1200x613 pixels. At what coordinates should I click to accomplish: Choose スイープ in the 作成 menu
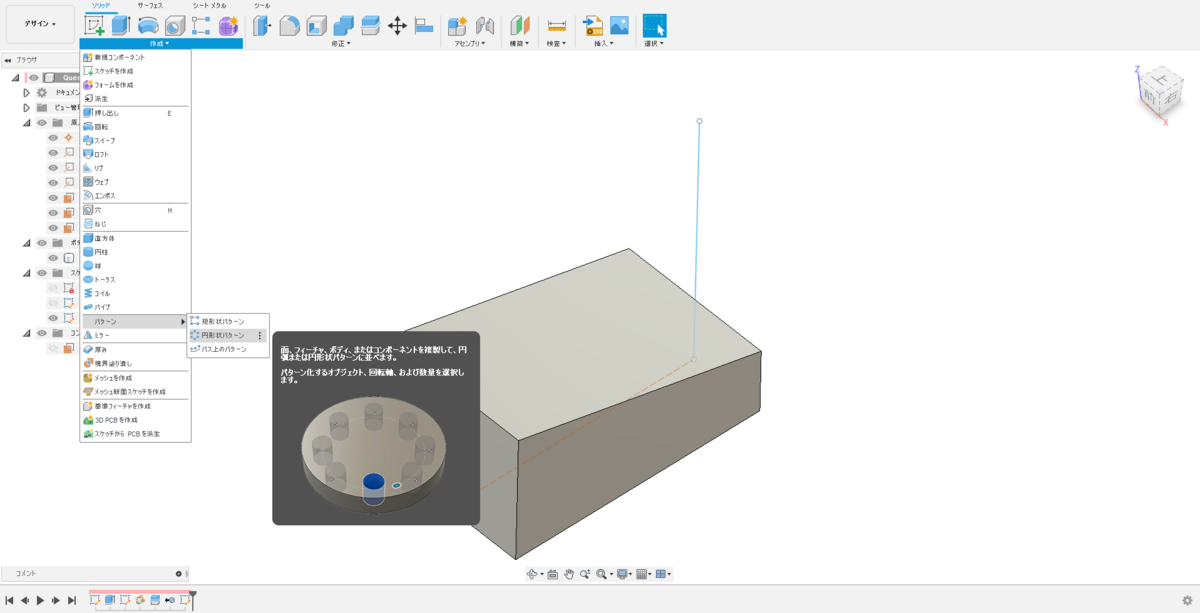tap(136, 141)
